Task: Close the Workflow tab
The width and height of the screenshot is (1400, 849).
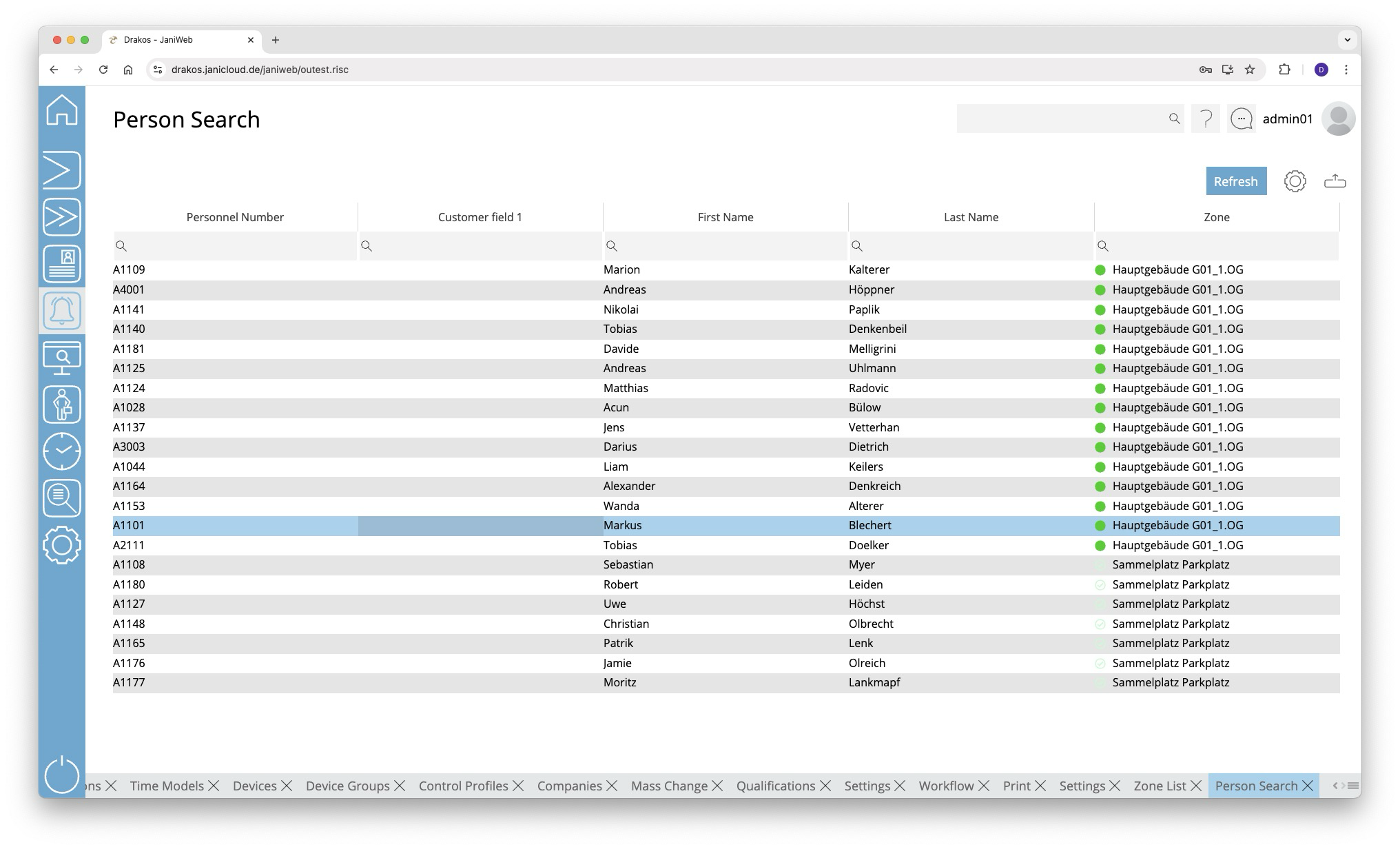Action: click(984, 786)
